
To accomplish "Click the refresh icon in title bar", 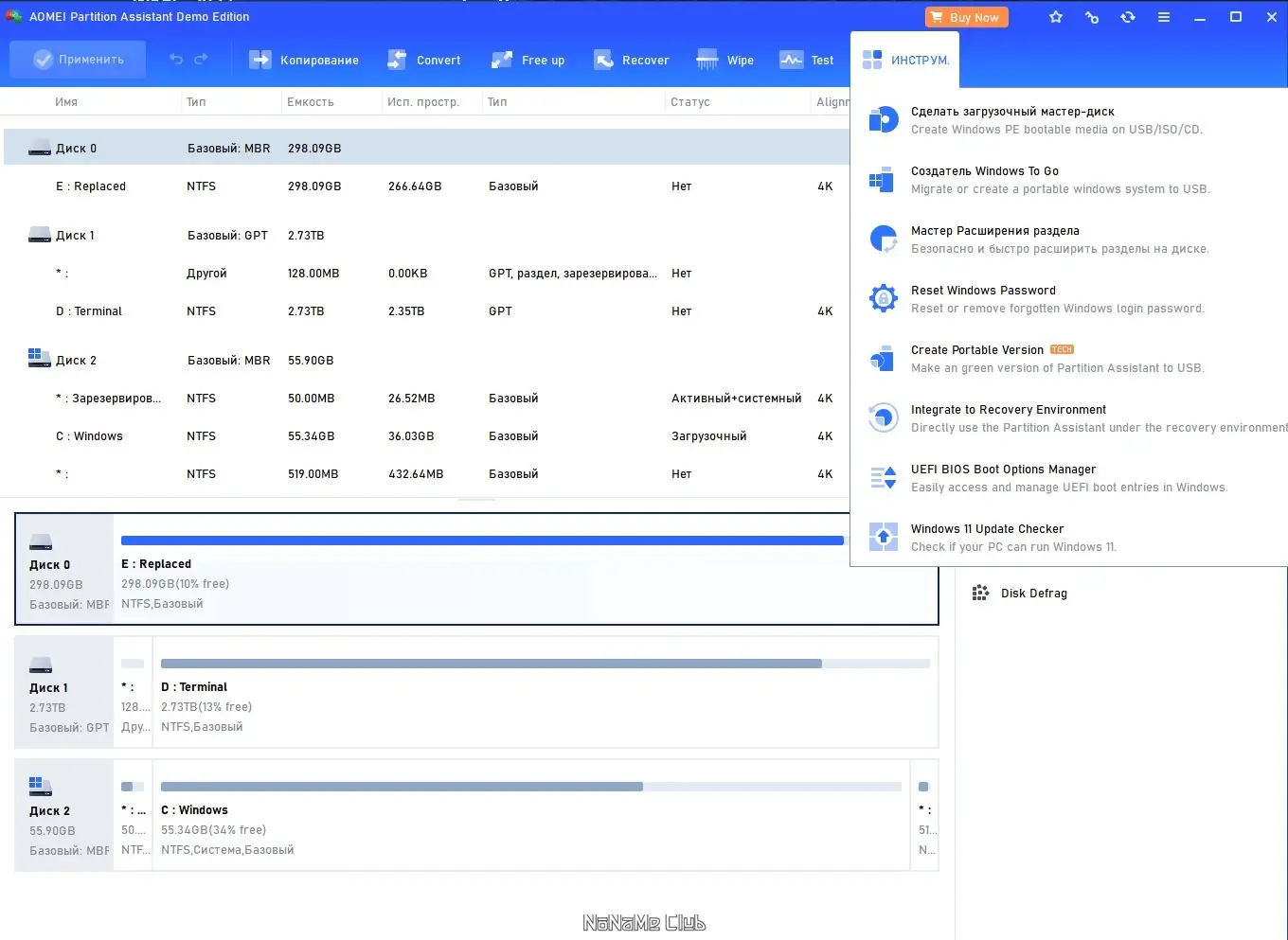I will coord(1128,17).
